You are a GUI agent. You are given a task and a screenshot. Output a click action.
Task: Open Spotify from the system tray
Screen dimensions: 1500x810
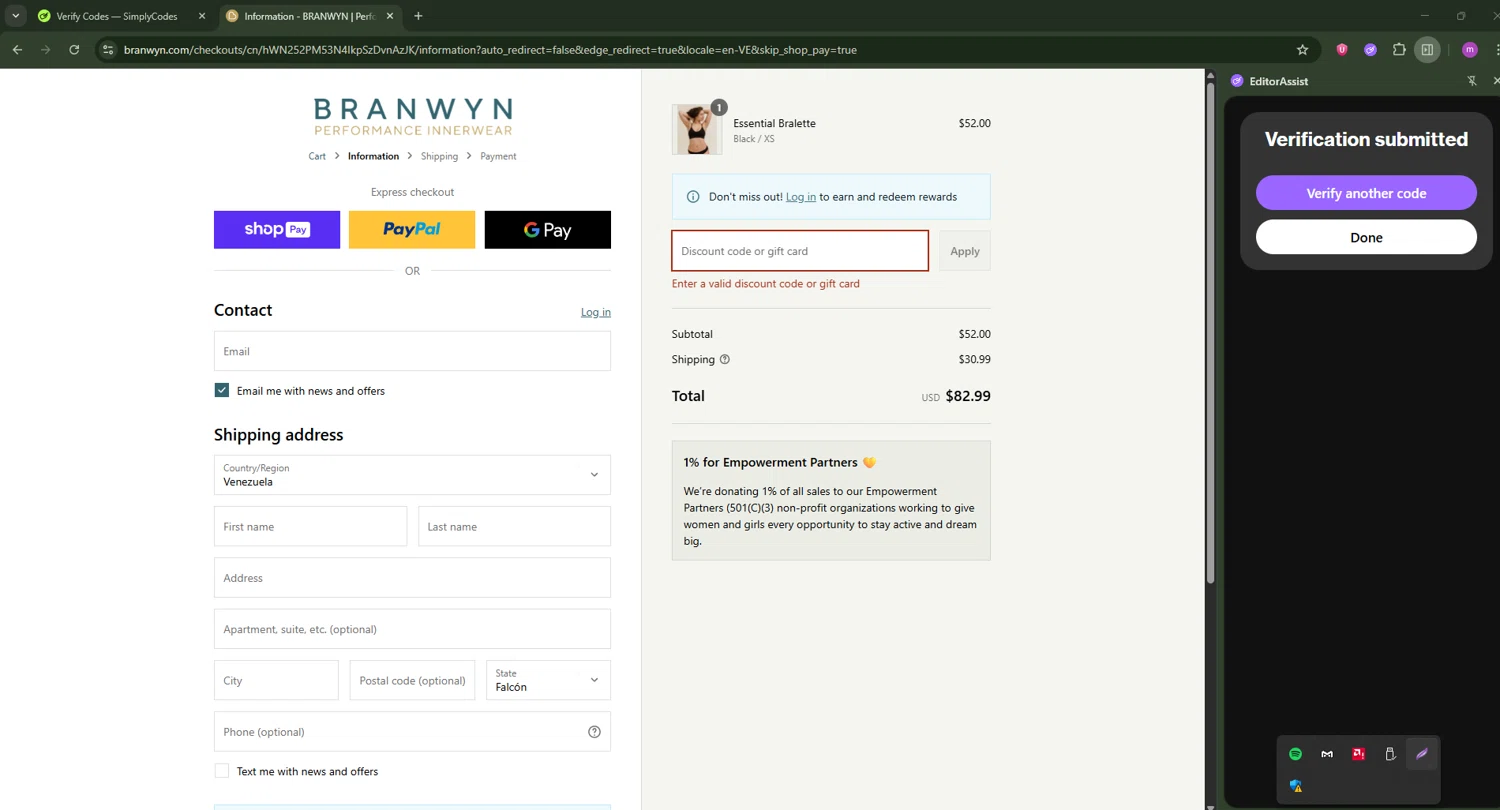(1295, 754)
